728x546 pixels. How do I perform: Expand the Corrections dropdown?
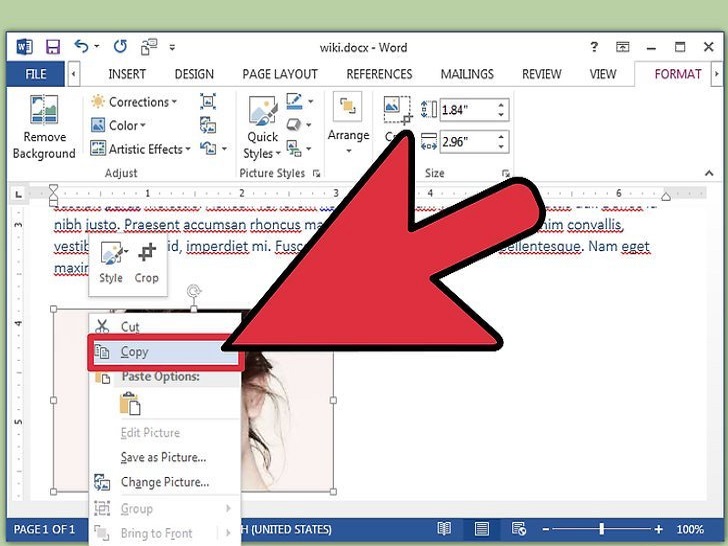pos(133,102)
